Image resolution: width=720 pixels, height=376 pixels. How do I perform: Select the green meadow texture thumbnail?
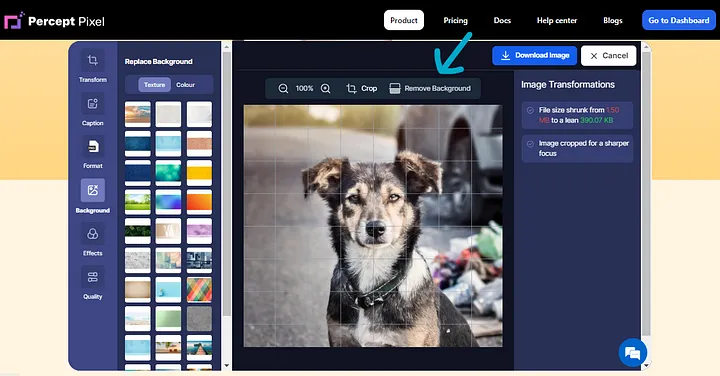point(138,202)
